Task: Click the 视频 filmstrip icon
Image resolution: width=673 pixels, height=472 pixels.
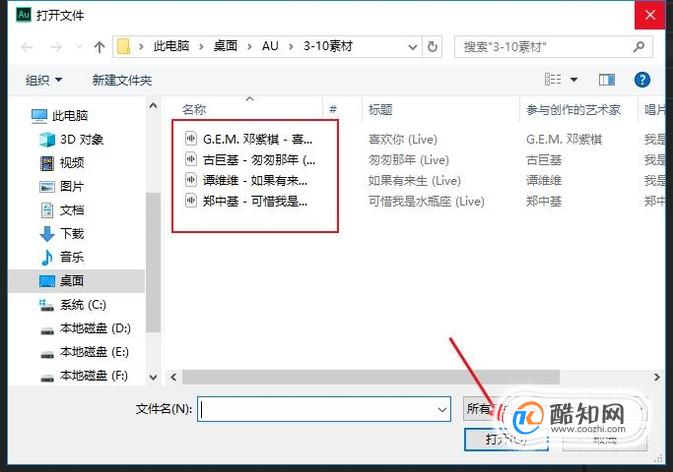Action: [x=47, y=163]
